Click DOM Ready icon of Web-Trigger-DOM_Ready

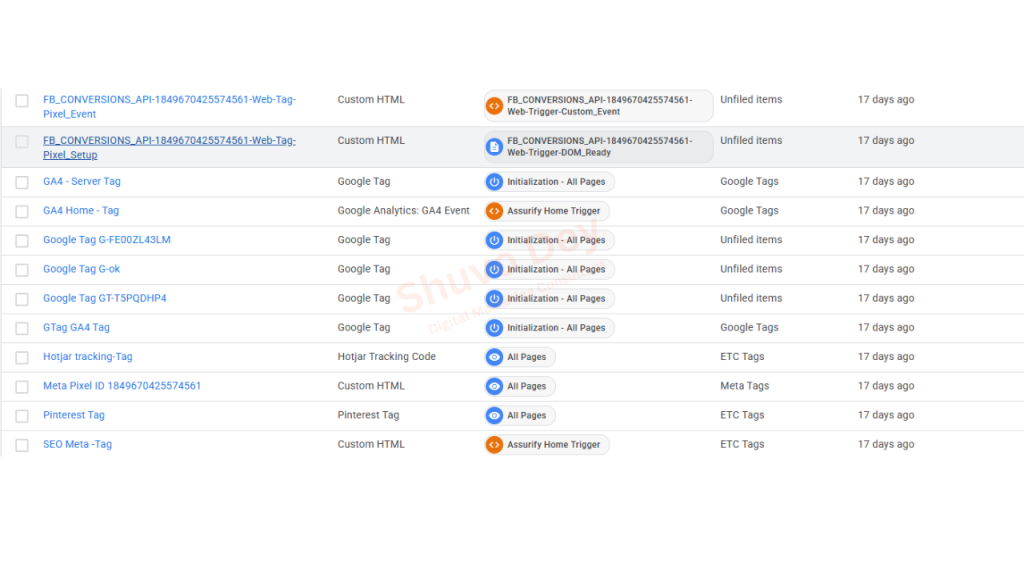coord(494,147)
